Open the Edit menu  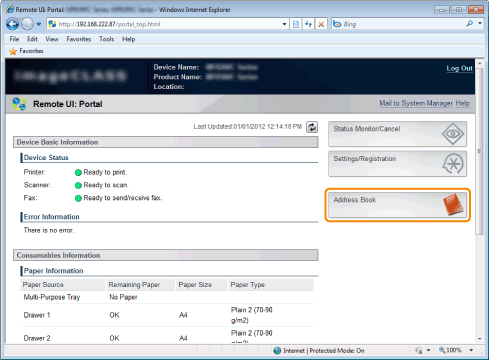tap(32, 39)
